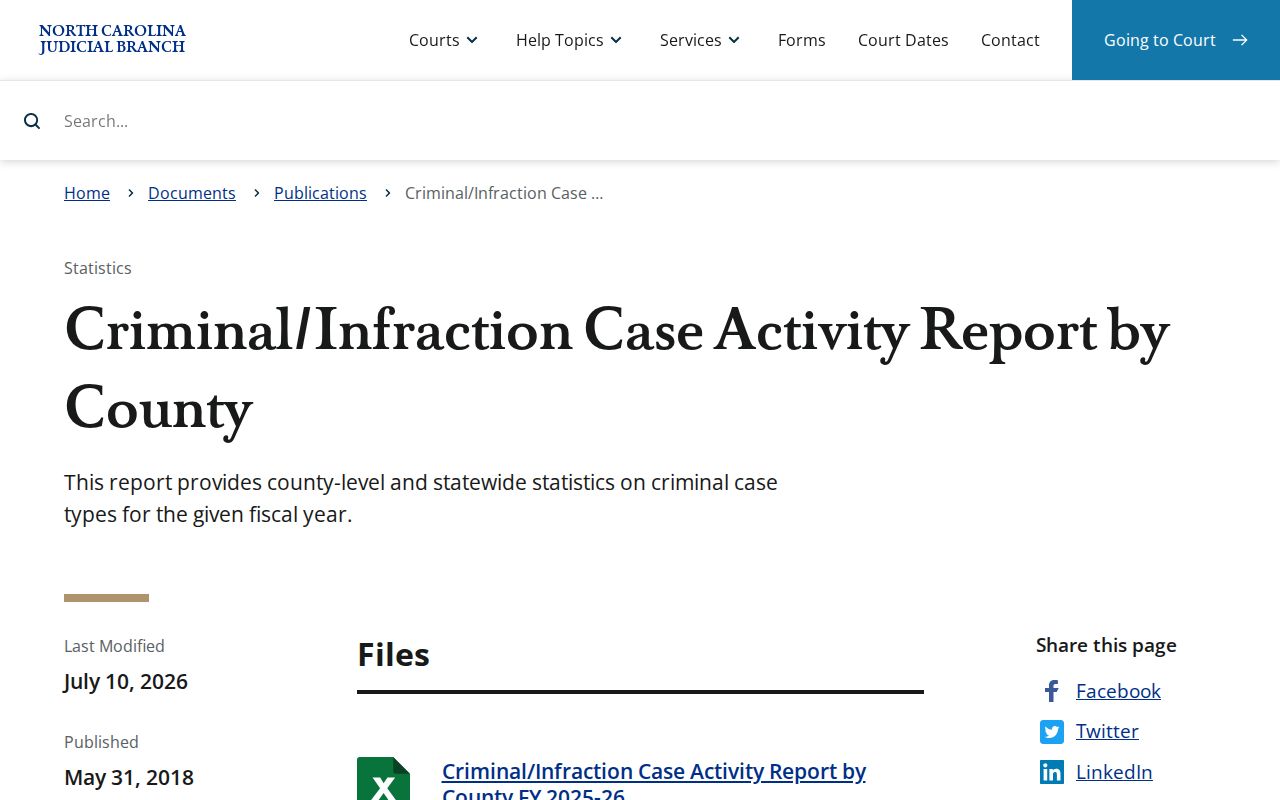Image resolution: width=1280 pixels, height=800 pixels.
Task: Click the Going to Court arrow icon
Action: point(1240,40)
